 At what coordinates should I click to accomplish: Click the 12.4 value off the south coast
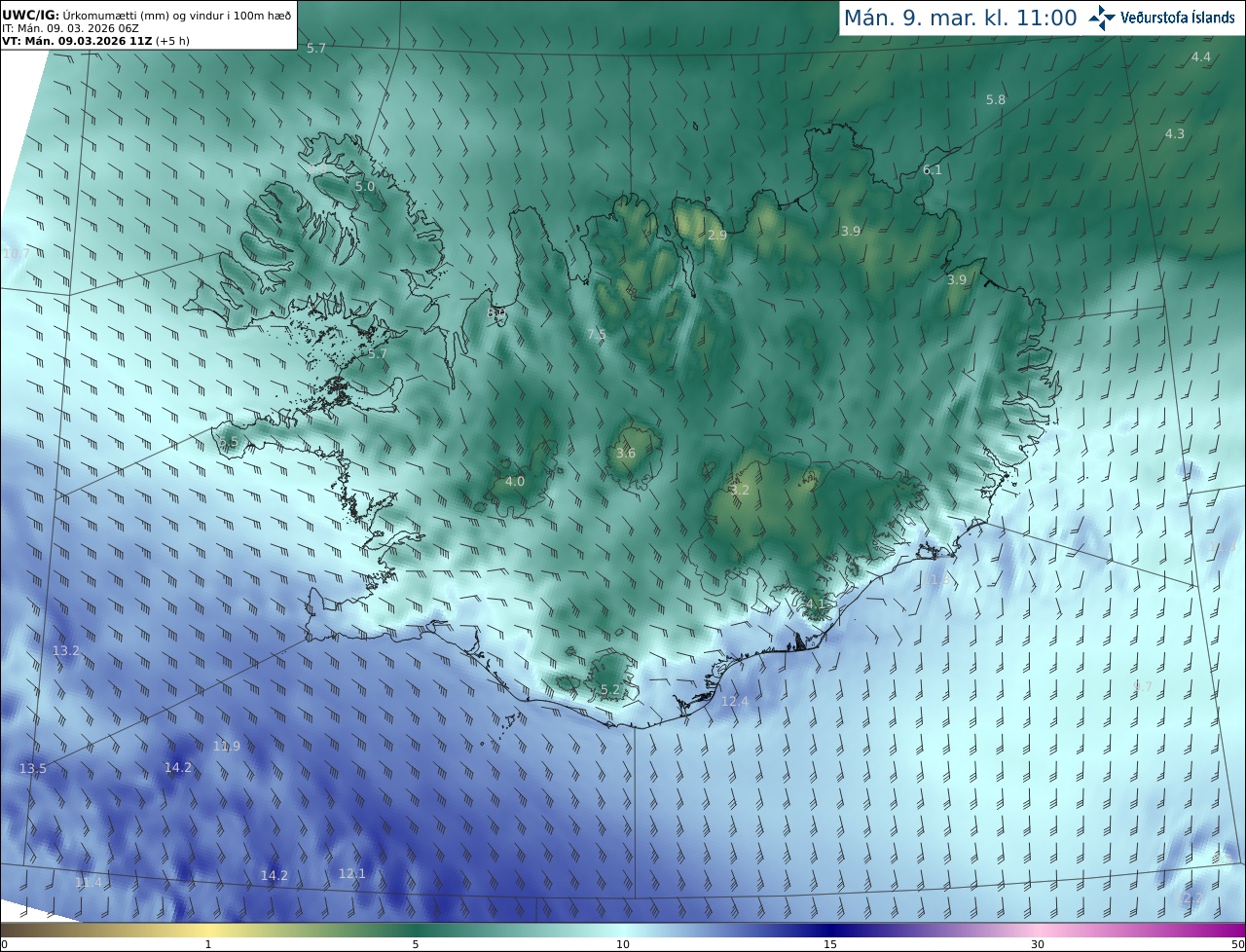tap(735, 702)
